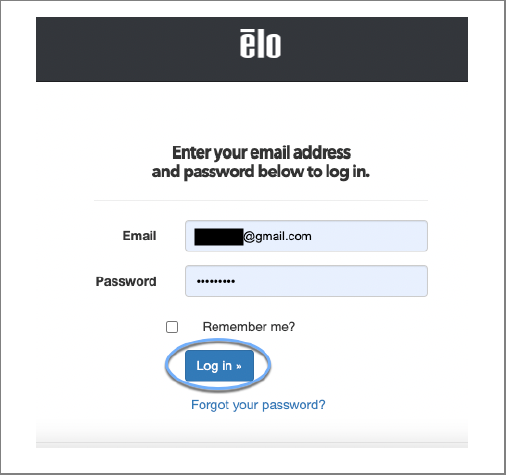Submit the form with Log in button

[219, 366]
